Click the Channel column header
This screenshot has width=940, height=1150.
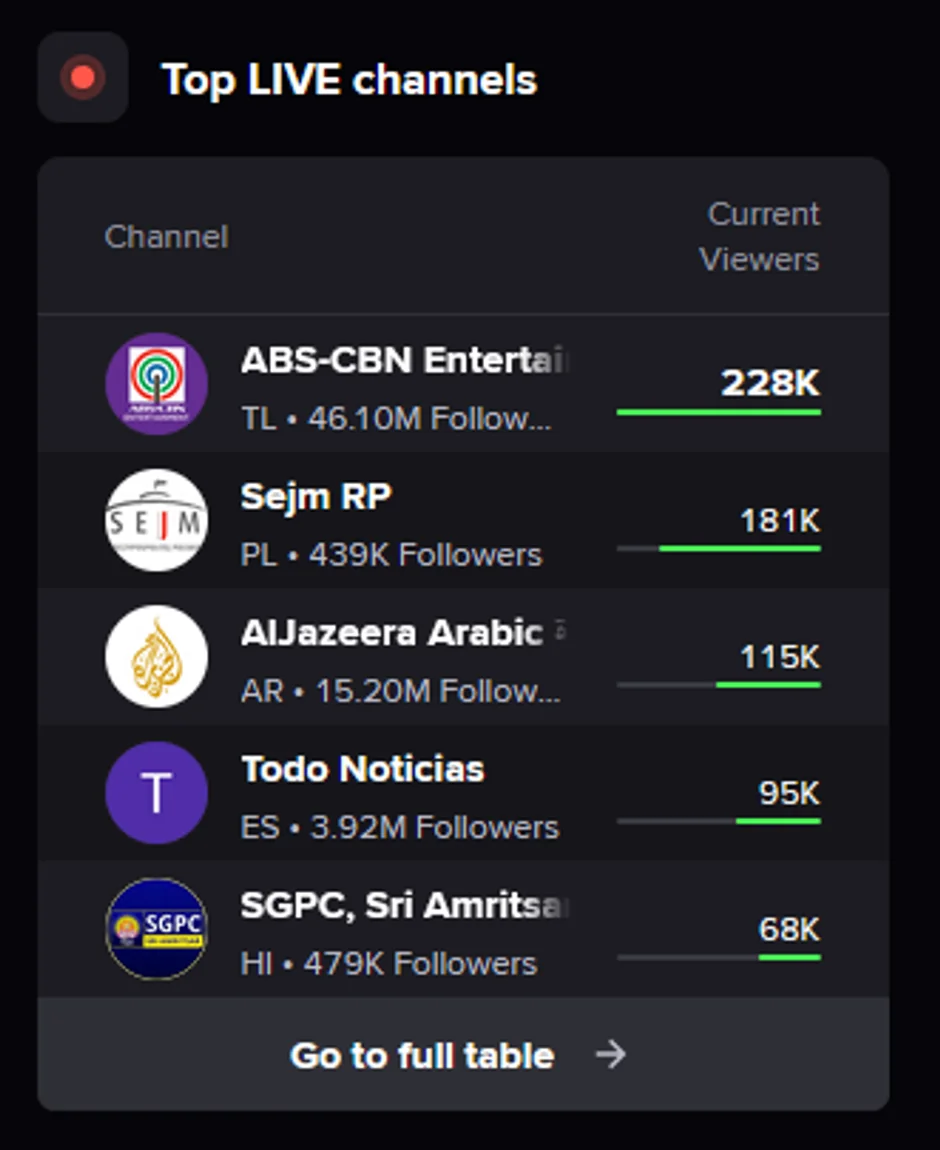[x=166, y=237]
